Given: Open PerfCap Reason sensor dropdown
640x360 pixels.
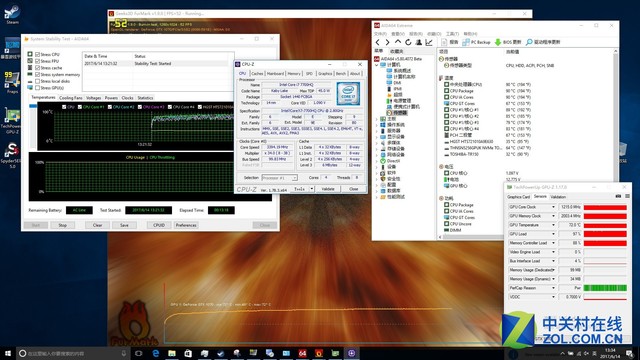Looking at the screenshot, I should tap(553, 288).
